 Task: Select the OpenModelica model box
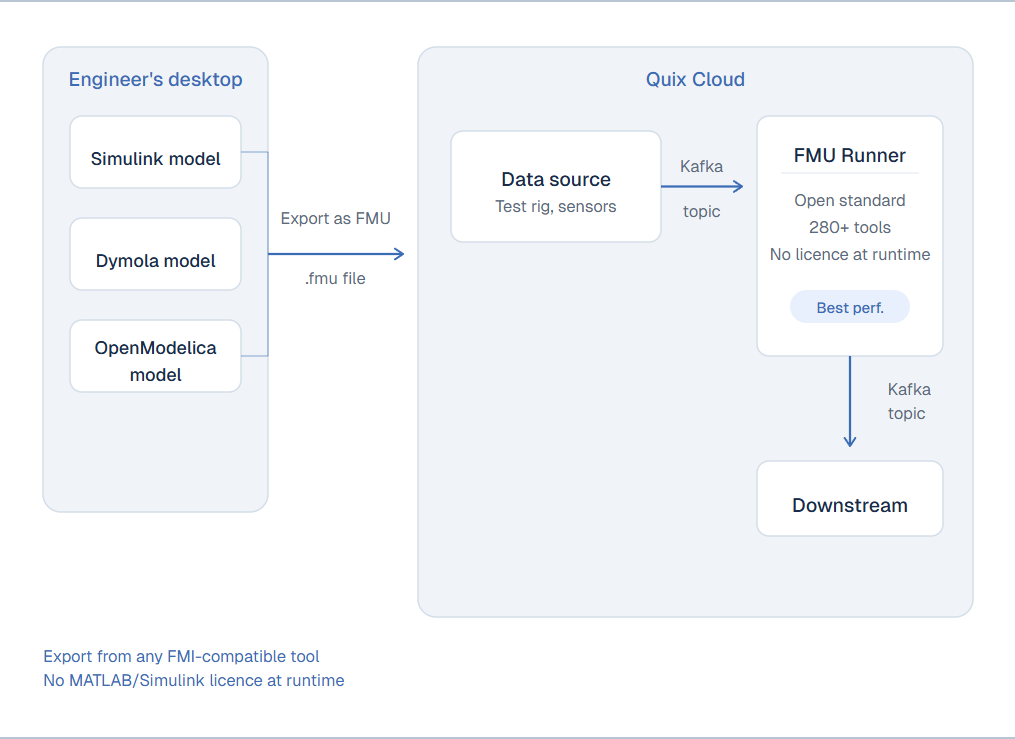point(155,356)
